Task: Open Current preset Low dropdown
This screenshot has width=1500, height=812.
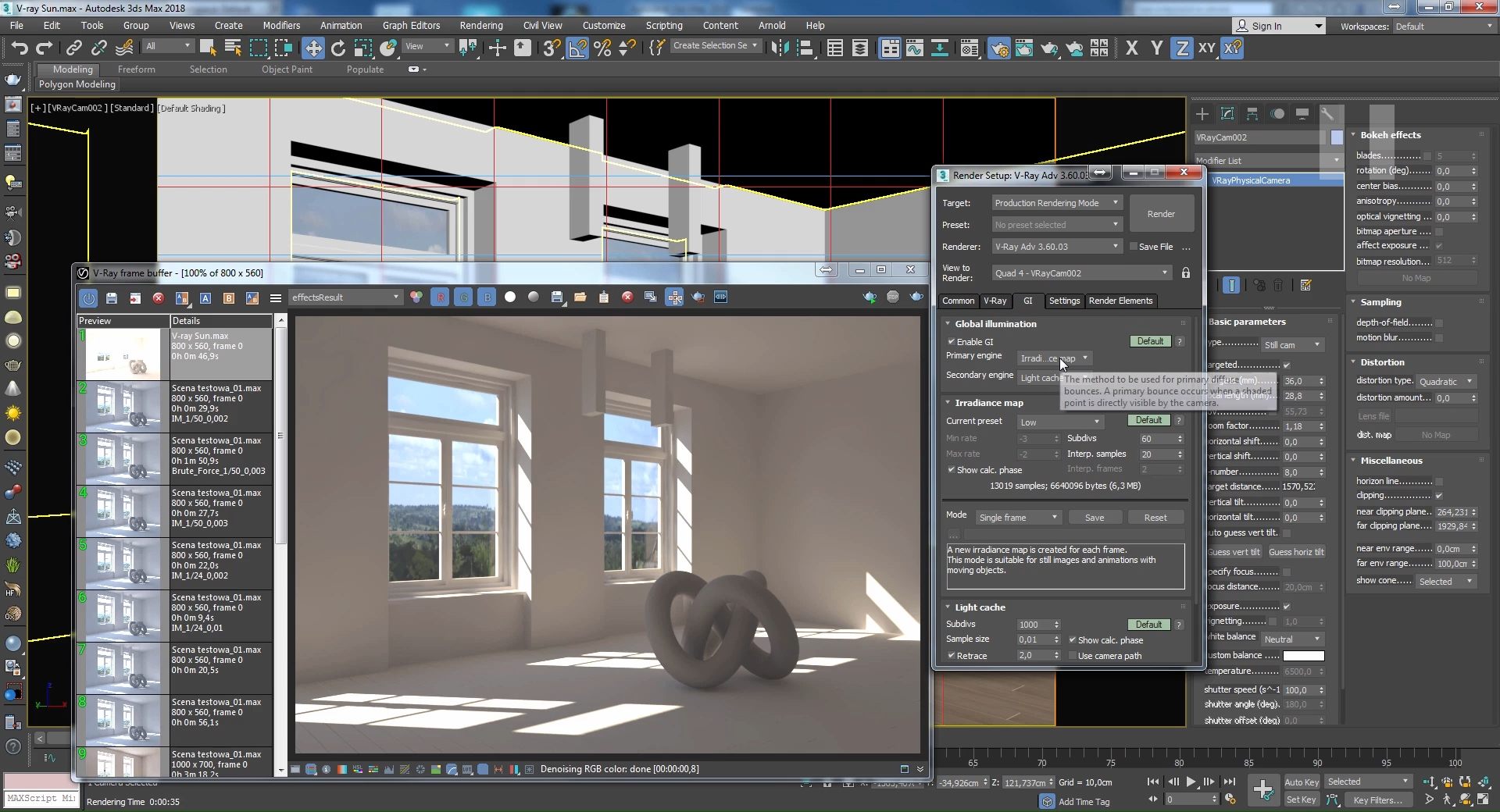Action: (1060, 422)
